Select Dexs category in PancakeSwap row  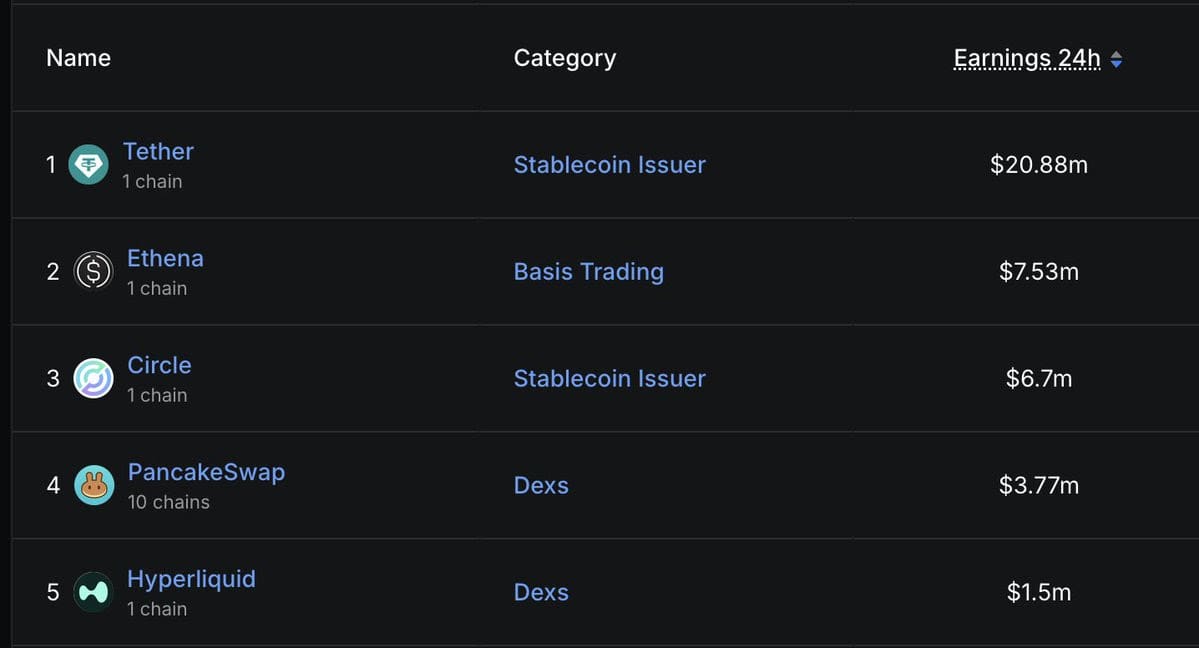541,485
